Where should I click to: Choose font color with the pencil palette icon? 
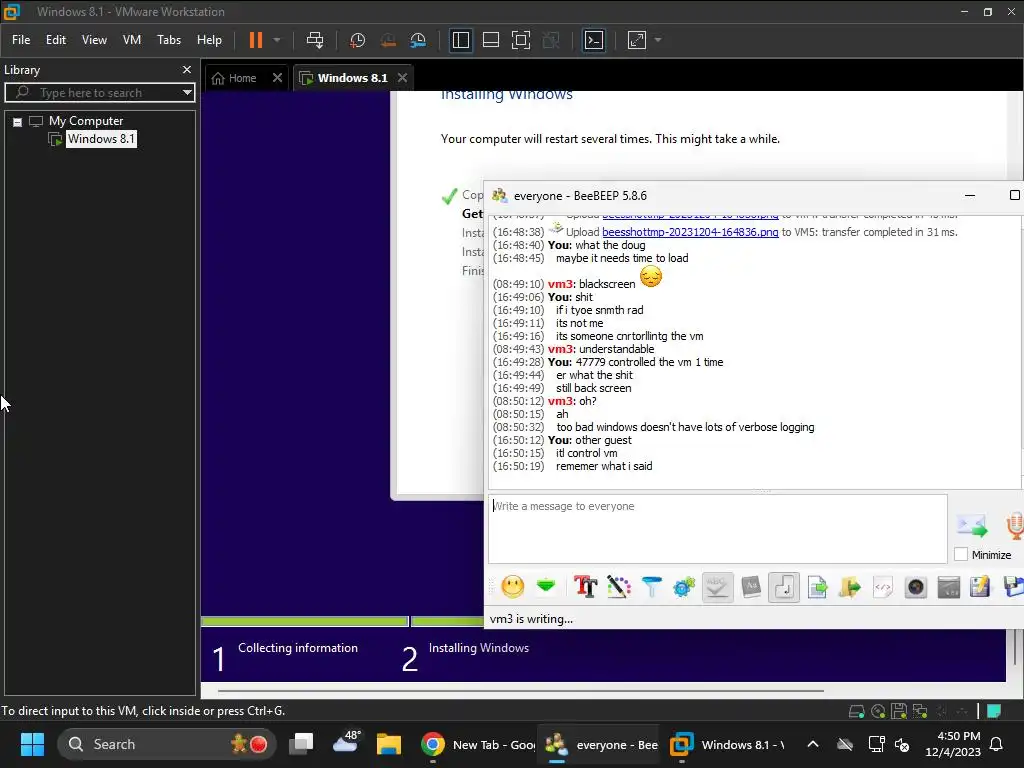618,587
